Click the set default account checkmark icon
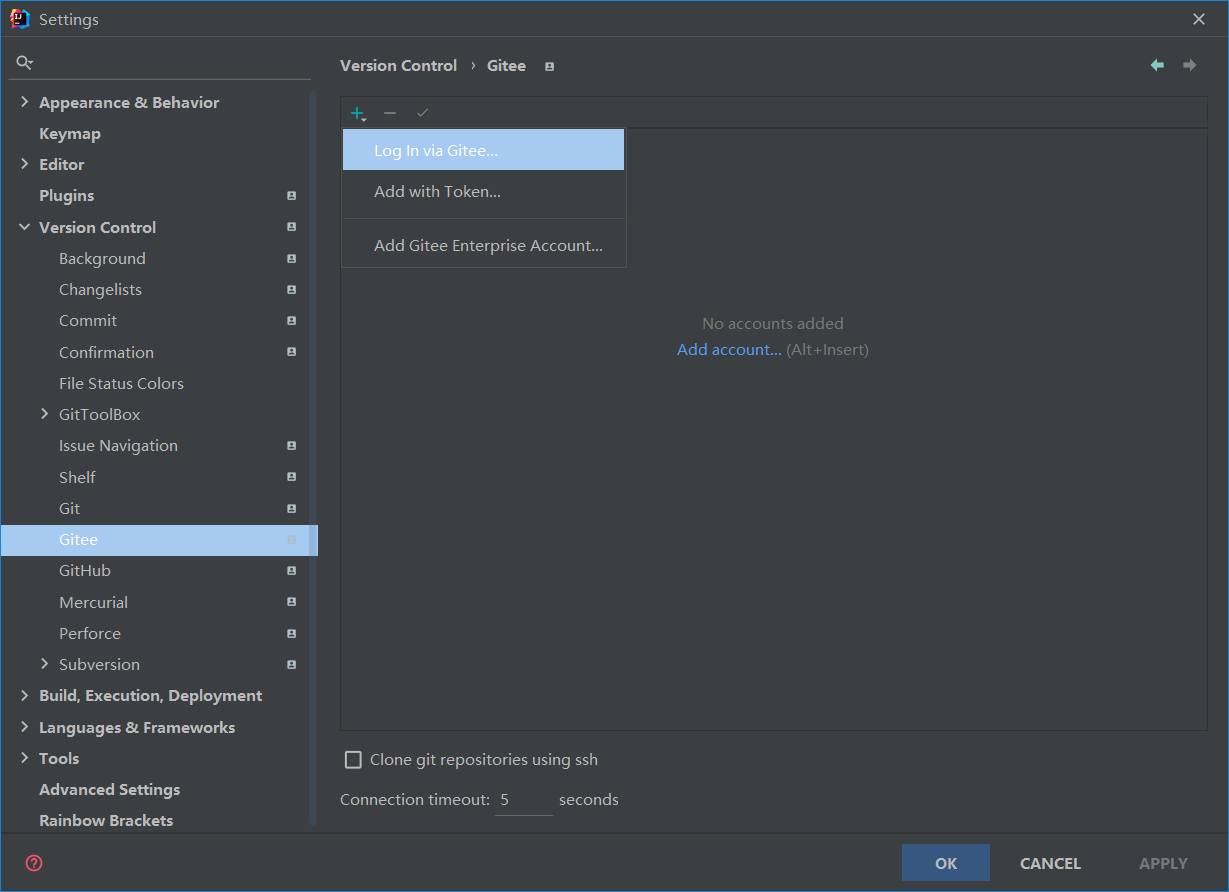 point(422,113)
